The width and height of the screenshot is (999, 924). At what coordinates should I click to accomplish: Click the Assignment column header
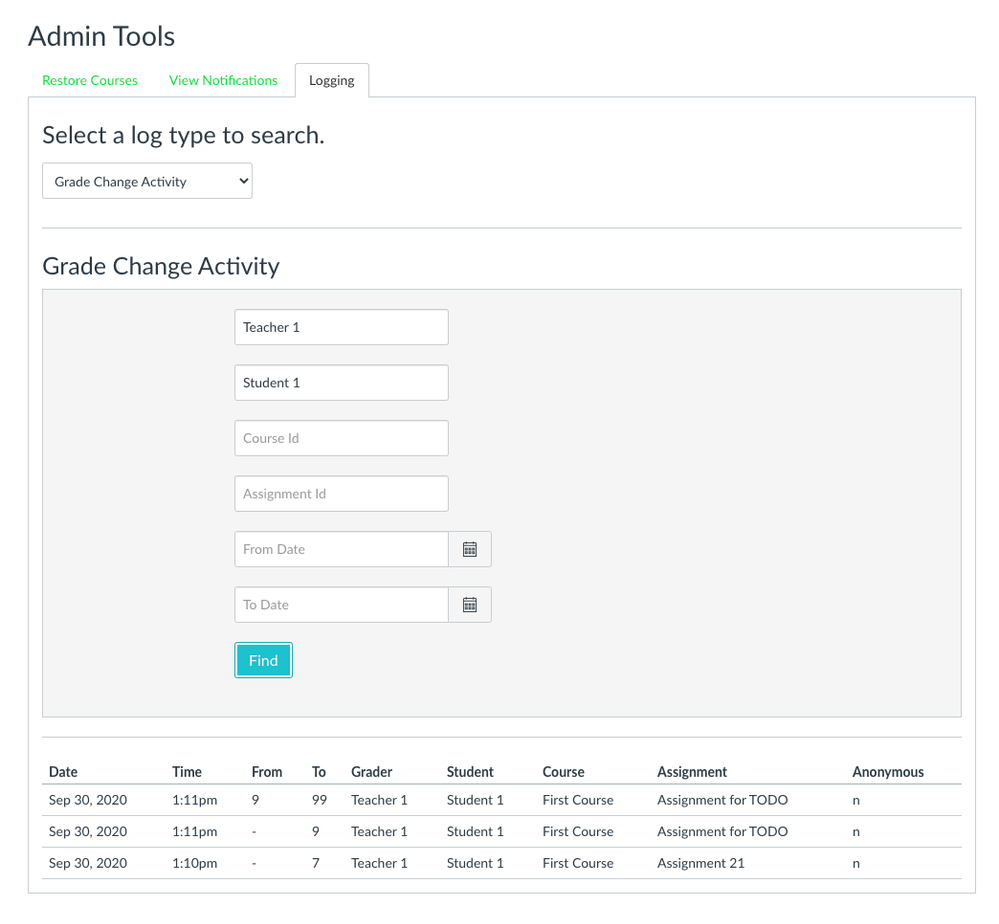point(692,772)
